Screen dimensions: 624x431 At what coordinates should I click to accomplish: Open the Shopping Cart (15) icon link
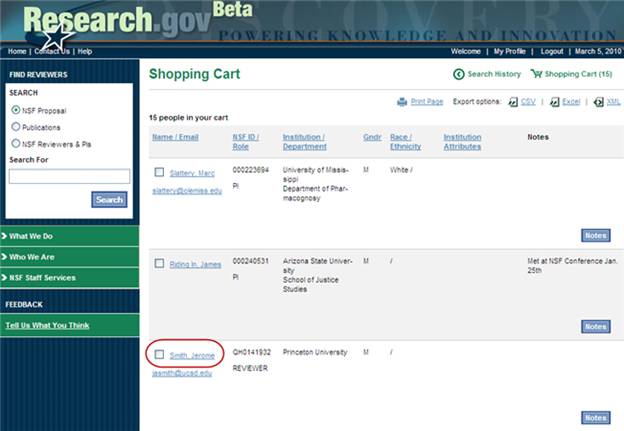click(x=537, y=74)
